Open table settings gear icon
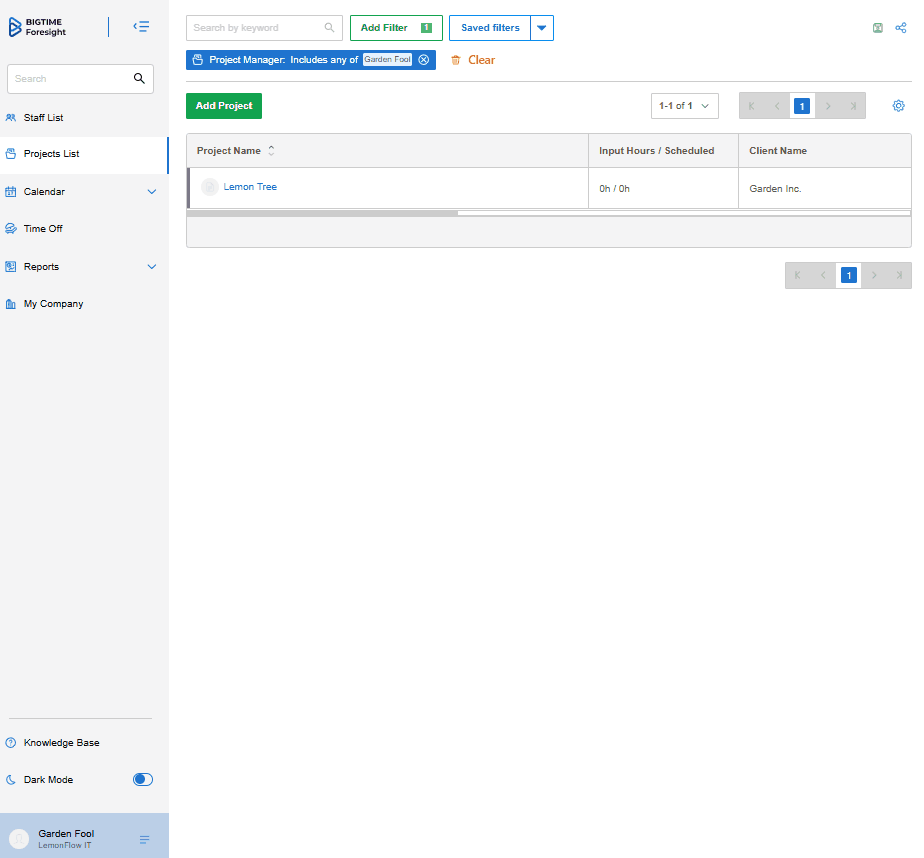Viewport: 924px width, 858px height. (x=898, y=106)
